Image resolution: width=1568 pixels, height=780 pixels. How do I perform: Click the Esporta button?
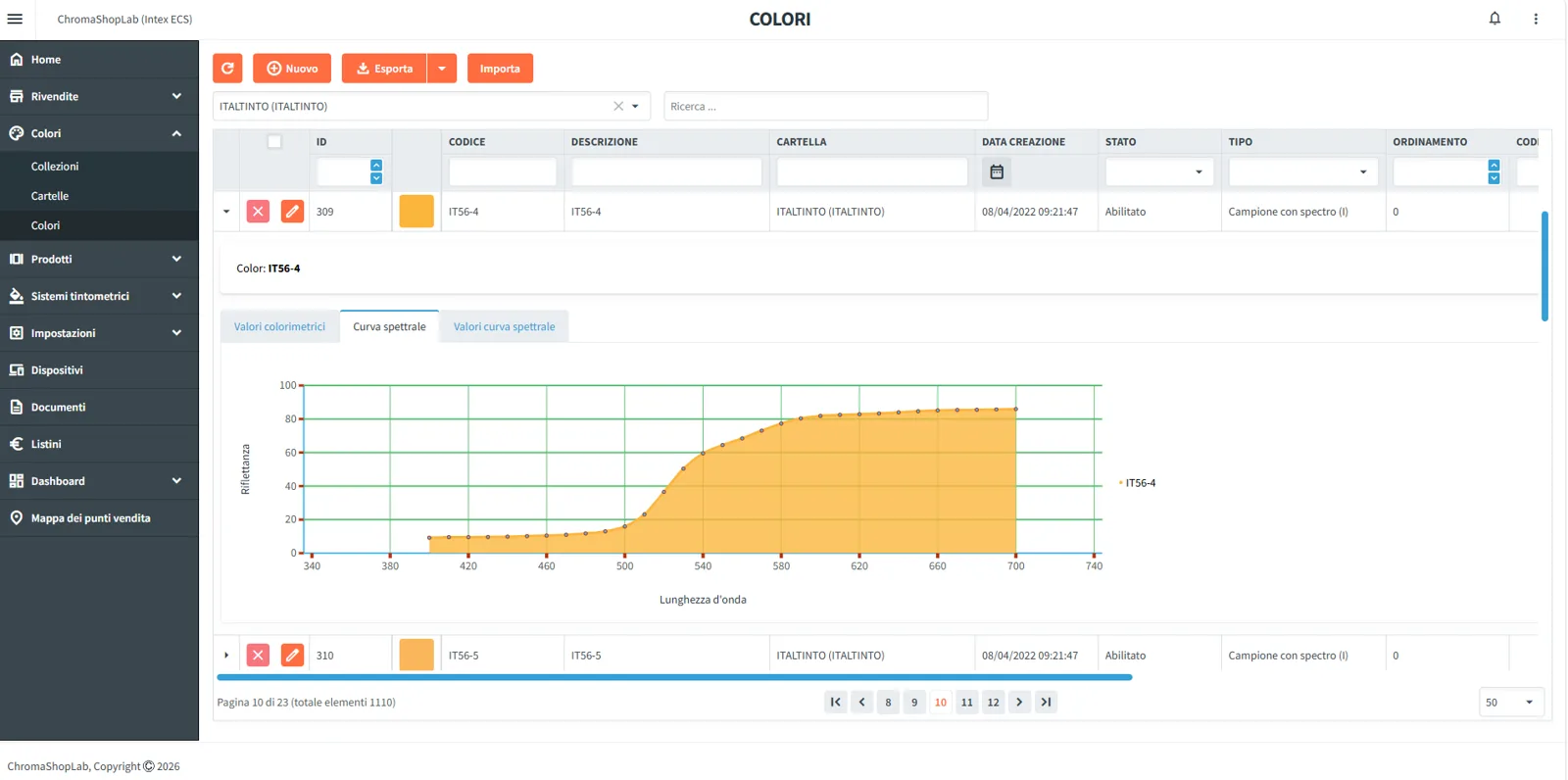tap(384, 69)
